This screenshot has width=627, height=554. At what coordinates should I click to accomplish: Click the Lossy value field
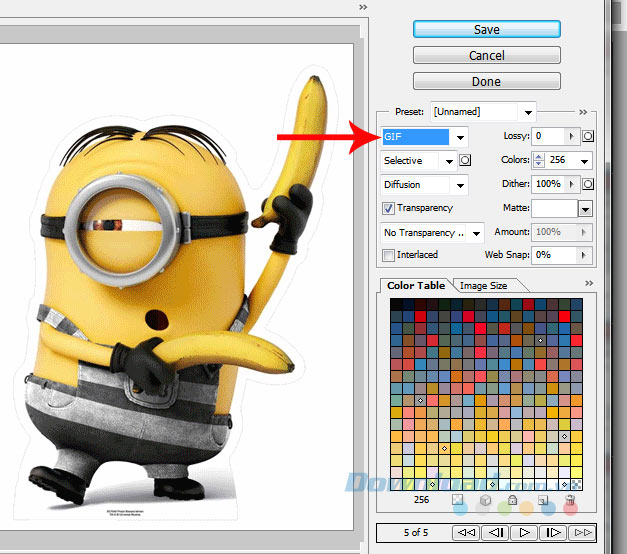point(549,136)
